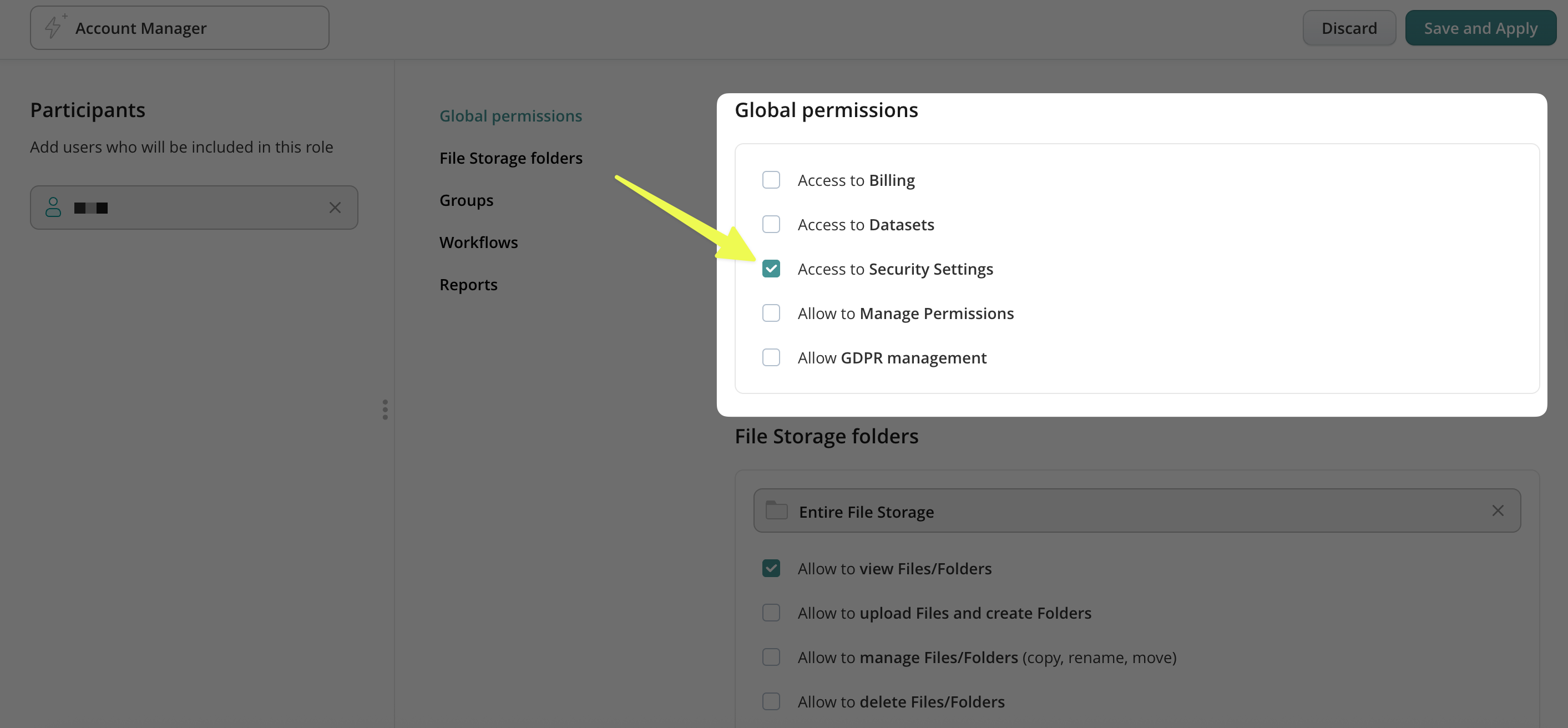Viewport: 1568px width, 728px height.
Task: Check Allow to delete Files/Folders
Action: click(771, 701)
